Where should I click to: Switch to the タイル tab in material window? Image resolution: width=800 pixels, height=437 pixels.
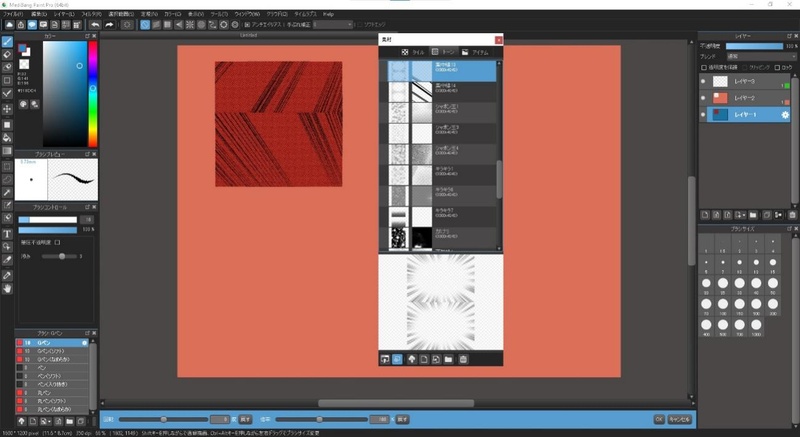[x=412, y=52]
